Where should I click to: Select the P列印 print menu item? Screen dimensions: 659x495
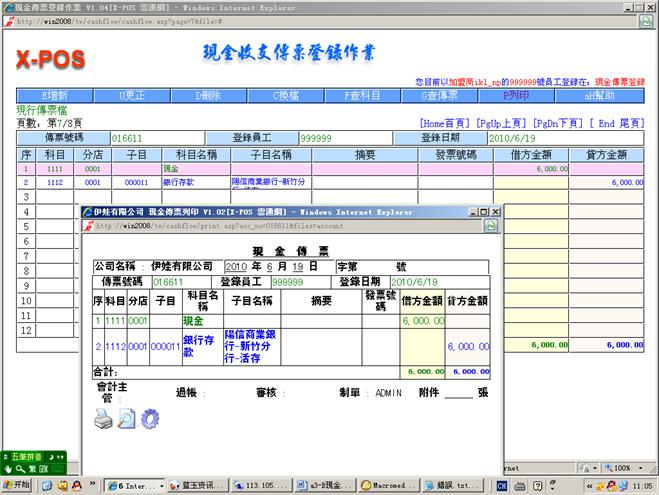point(516,96)
